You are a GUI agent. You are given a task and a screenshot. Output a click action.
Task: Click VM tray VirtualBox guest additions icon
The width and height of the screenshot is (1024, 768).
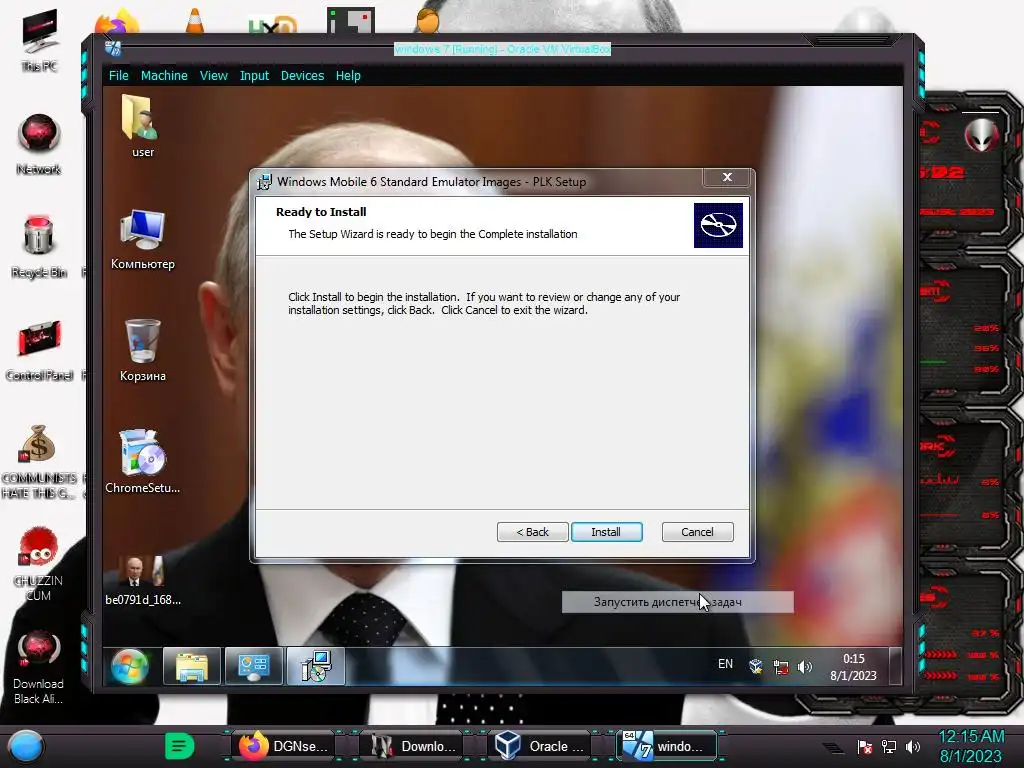point(756,666)
